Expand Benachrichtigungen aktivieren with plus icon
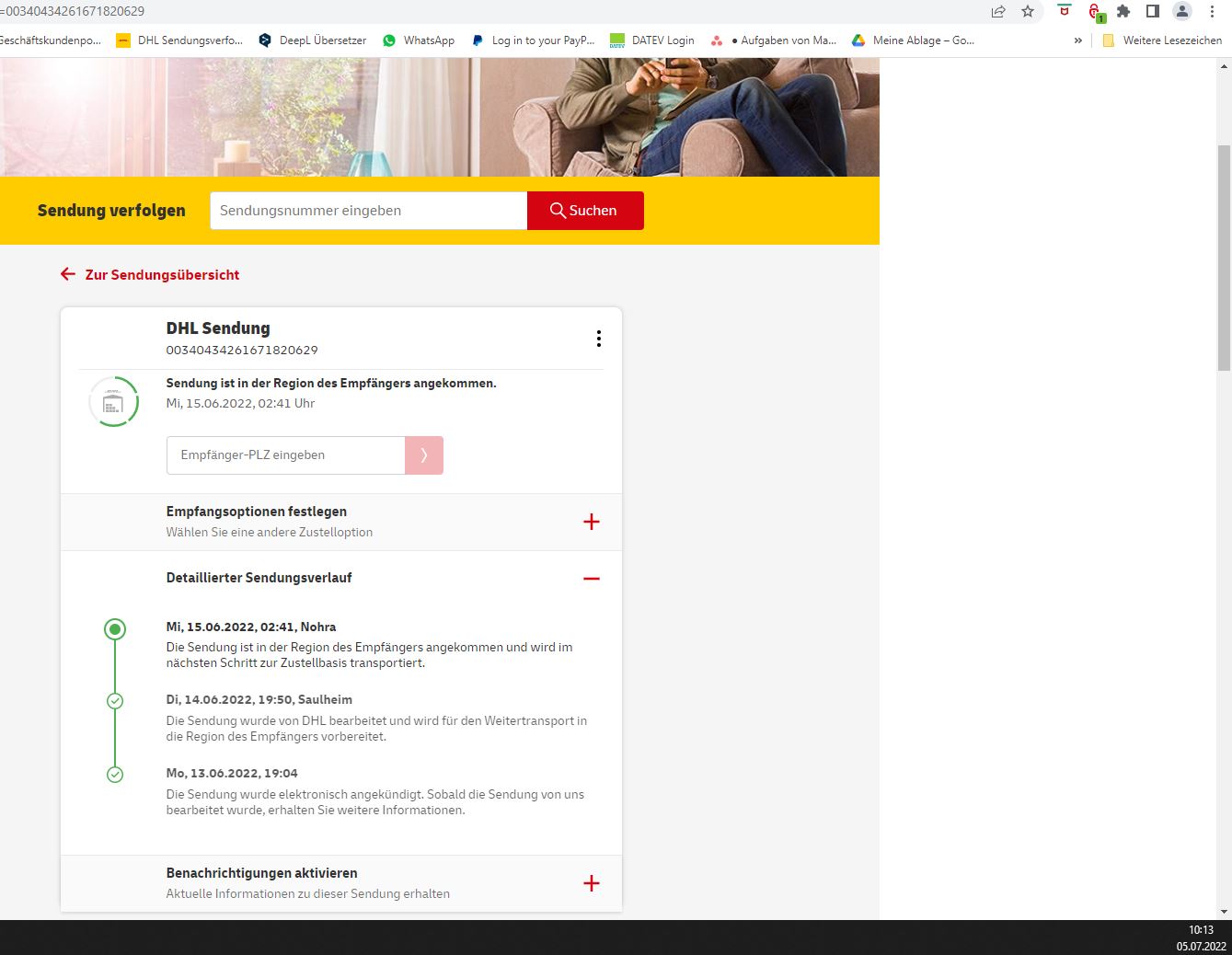 click(x=592, y=883)
